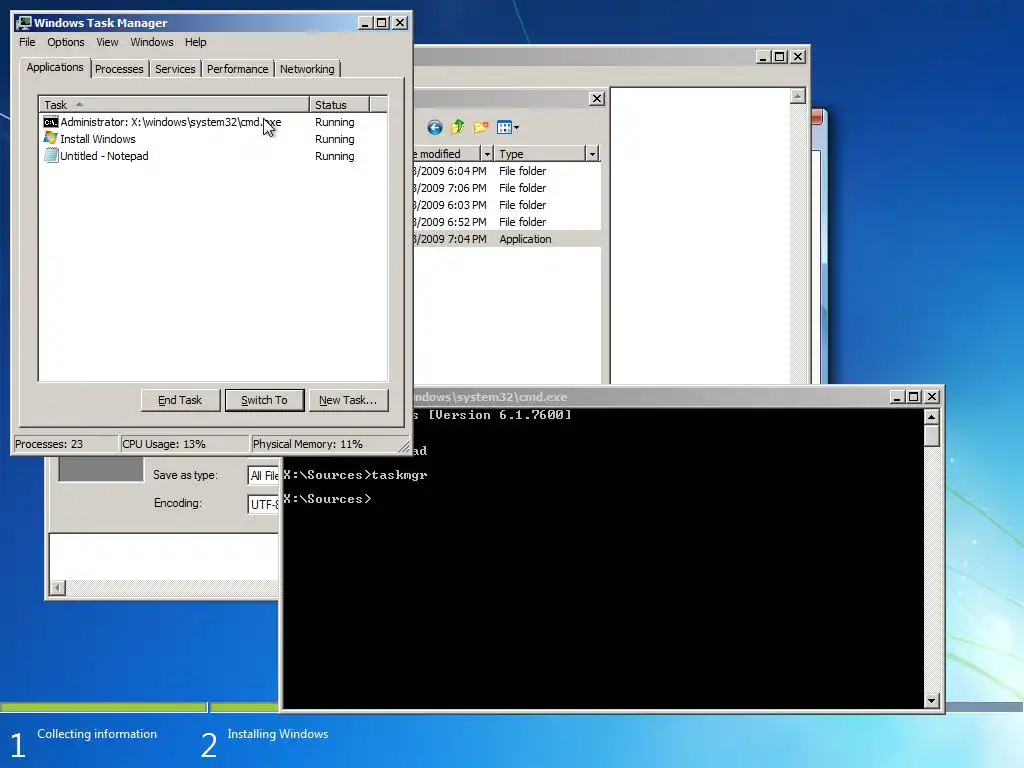Open the View menu in Task Manager
1024x768 pixels.
pos(107,42)
